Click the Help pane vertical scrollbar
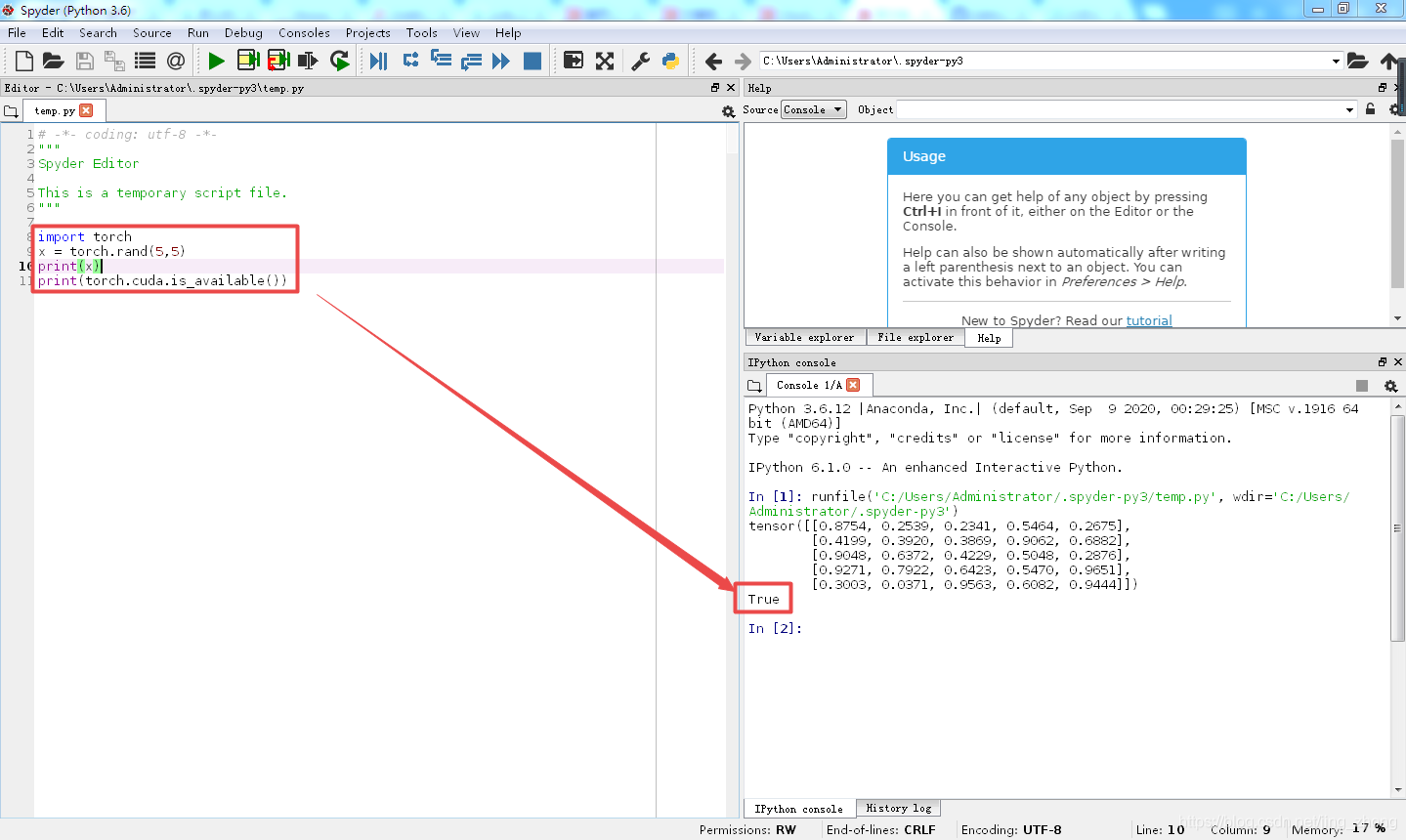 [1397, 213]
